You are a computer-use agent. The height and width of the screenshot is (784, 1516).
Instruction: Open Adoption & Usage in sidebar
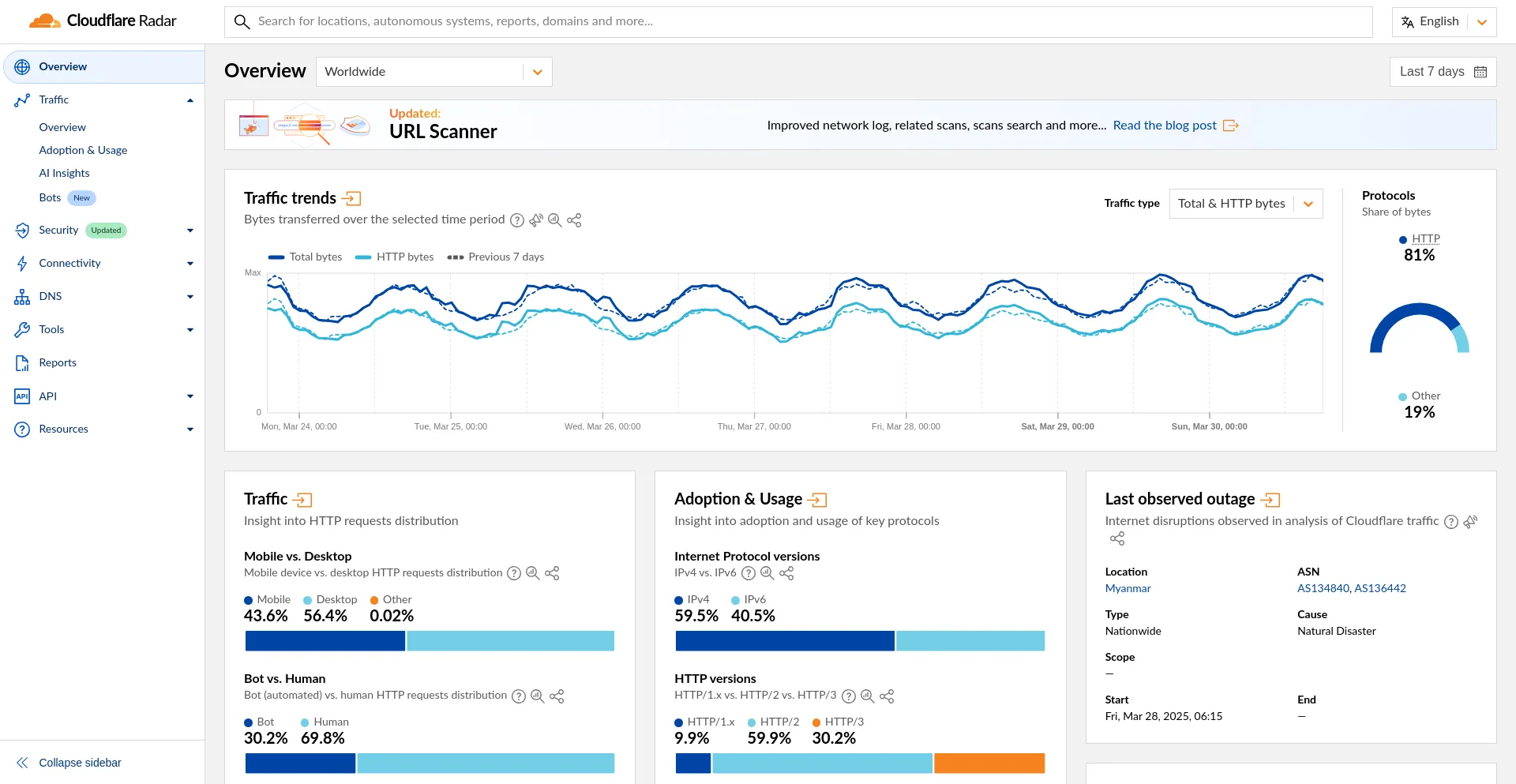point(83,150)
